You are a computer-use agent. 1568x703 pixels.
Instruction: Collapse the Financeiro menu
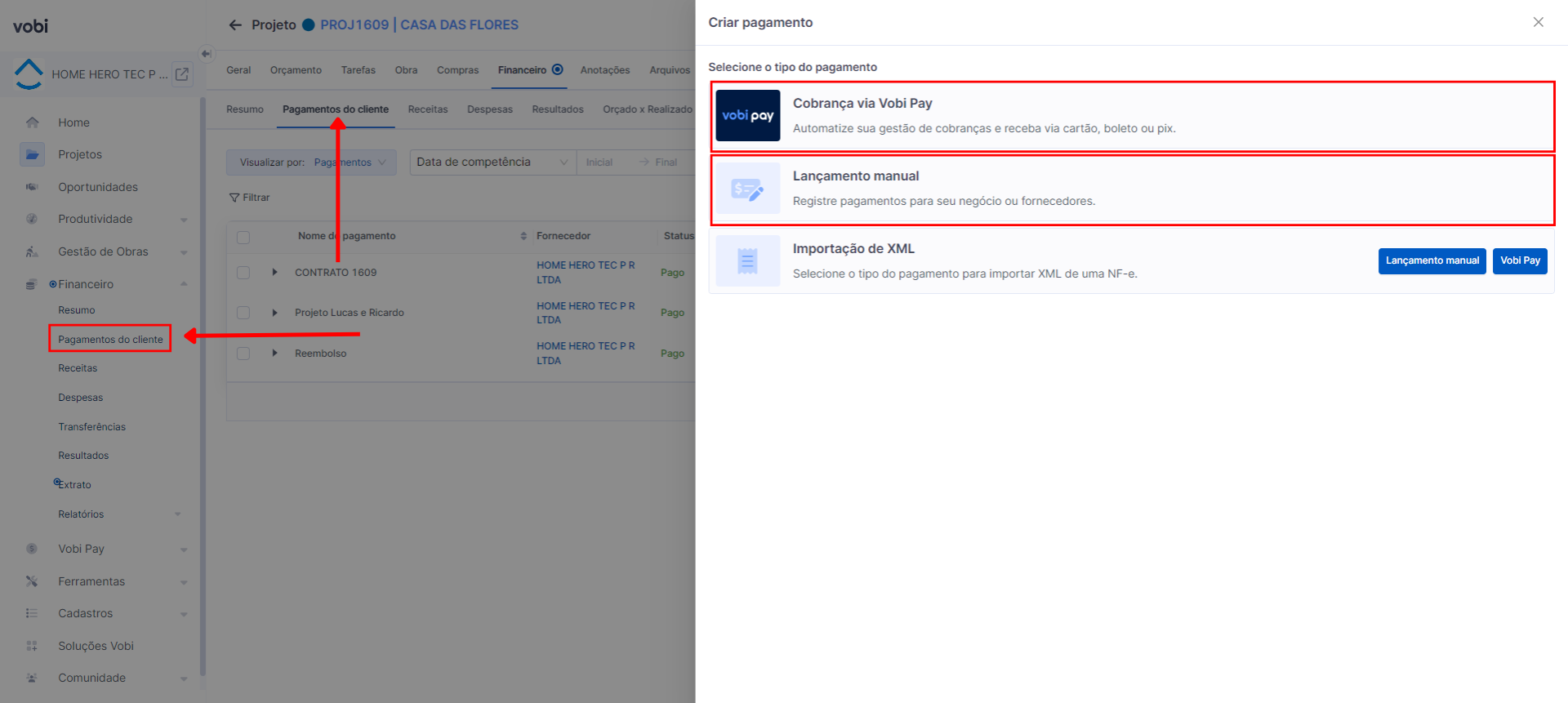(184, 284)
